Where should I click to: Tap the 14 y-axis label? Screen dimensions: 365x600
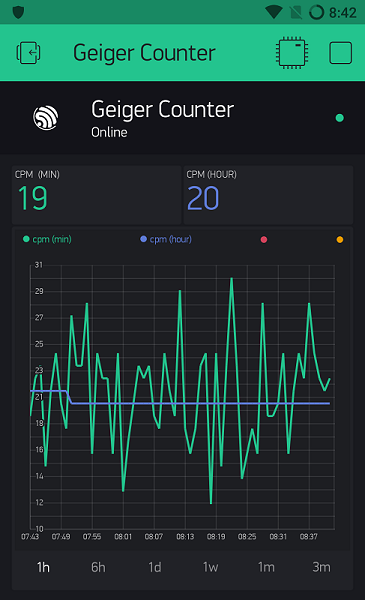coord(39,476)
